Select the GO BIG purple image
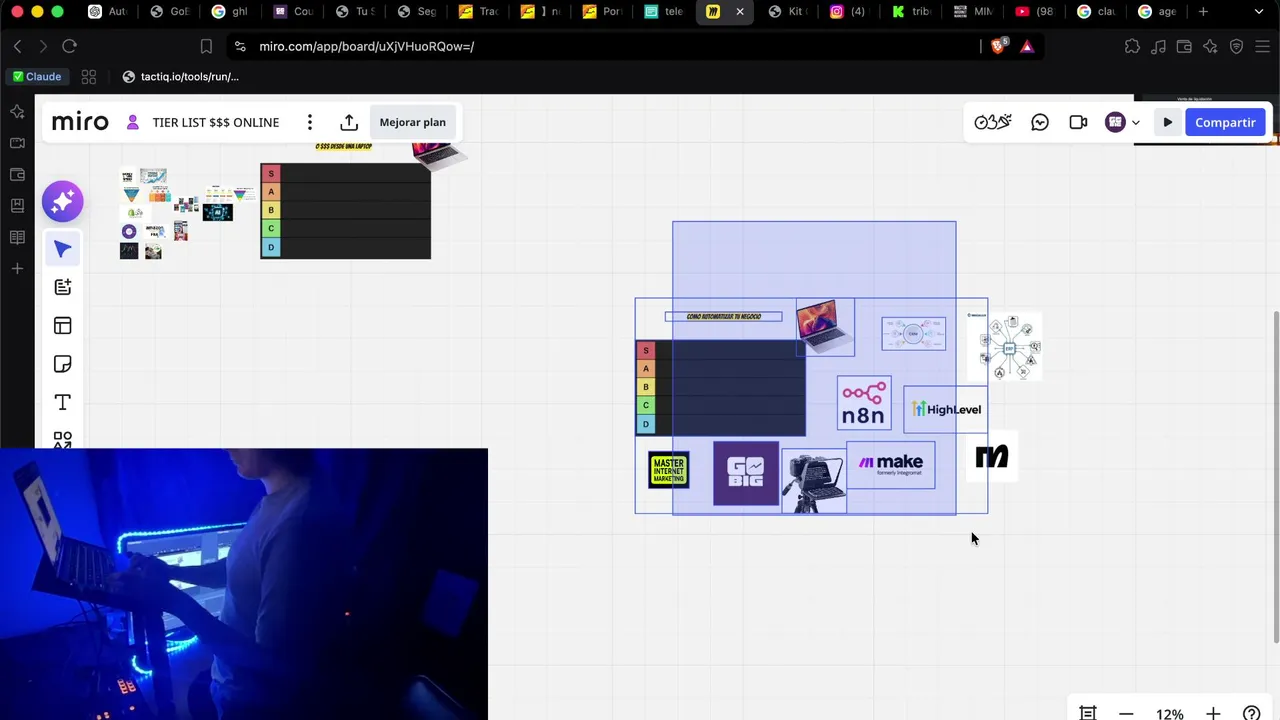 pos(746,473)
